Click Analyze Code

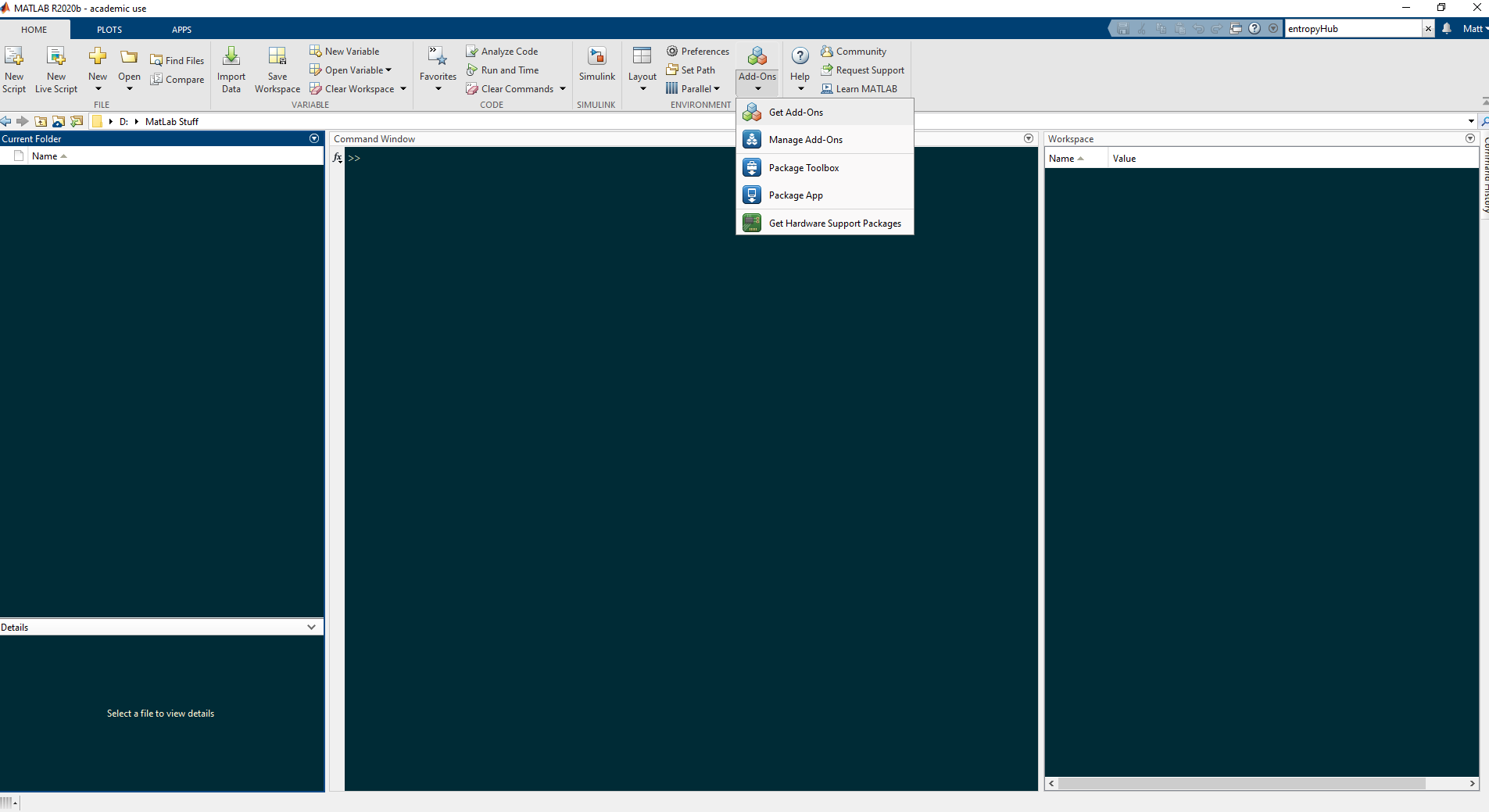[503, 51]
